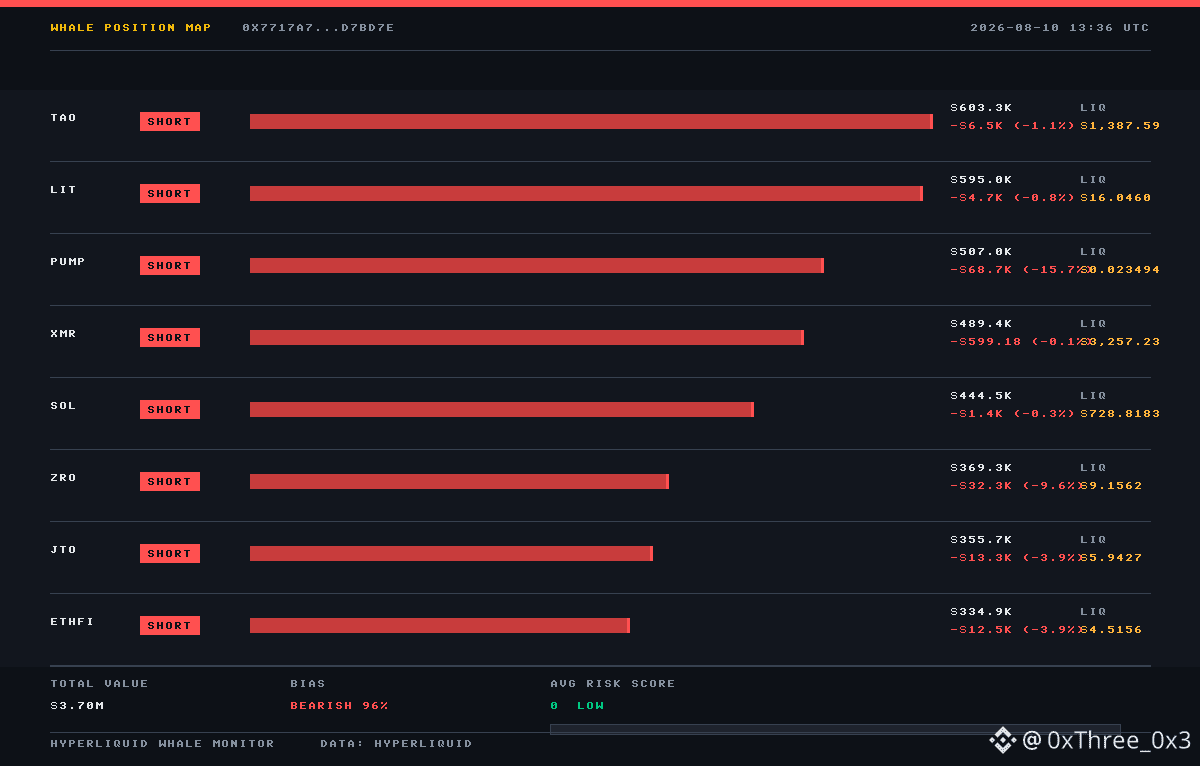
Task: Click the $507.0K PUMP position value
Action: pos(981,252)
